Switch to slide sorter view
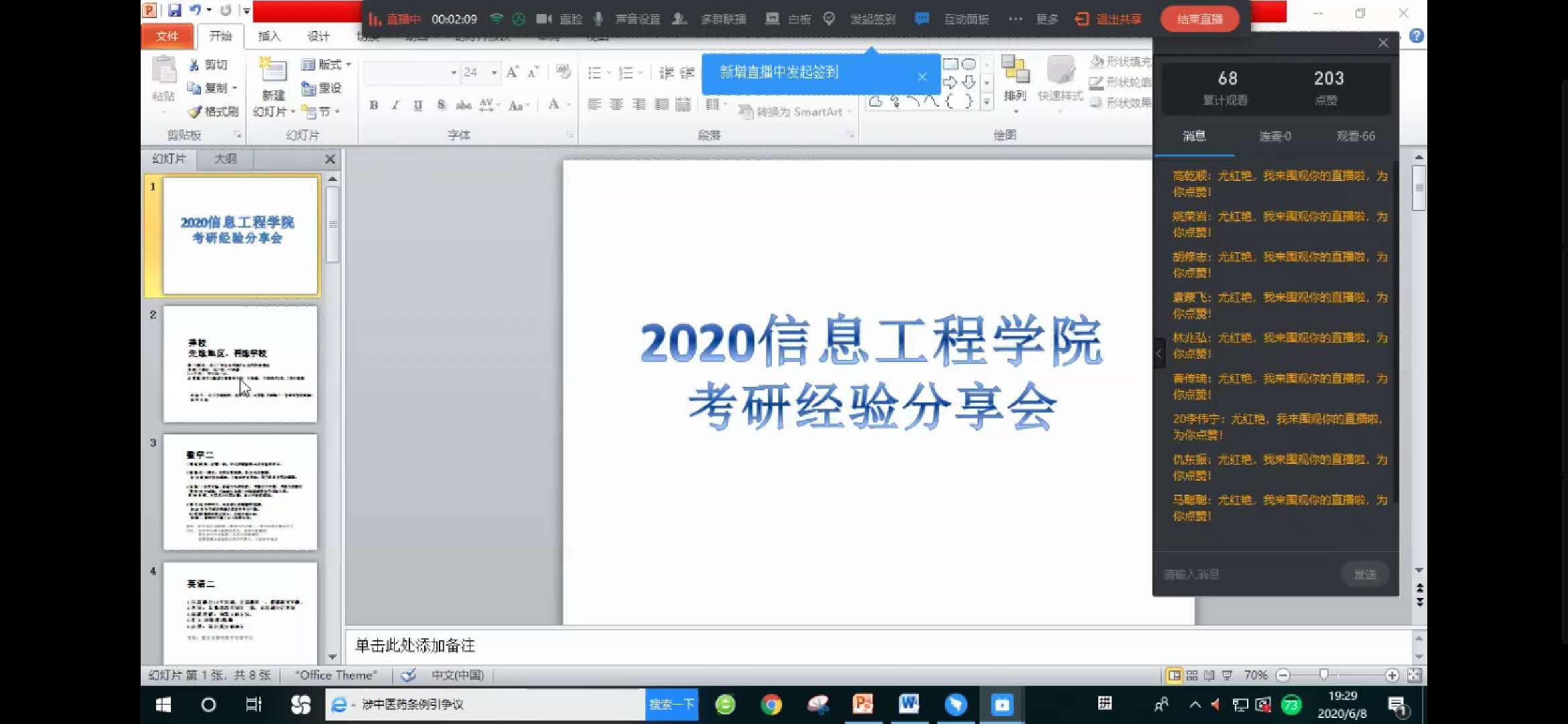 tap(1192, 675)
